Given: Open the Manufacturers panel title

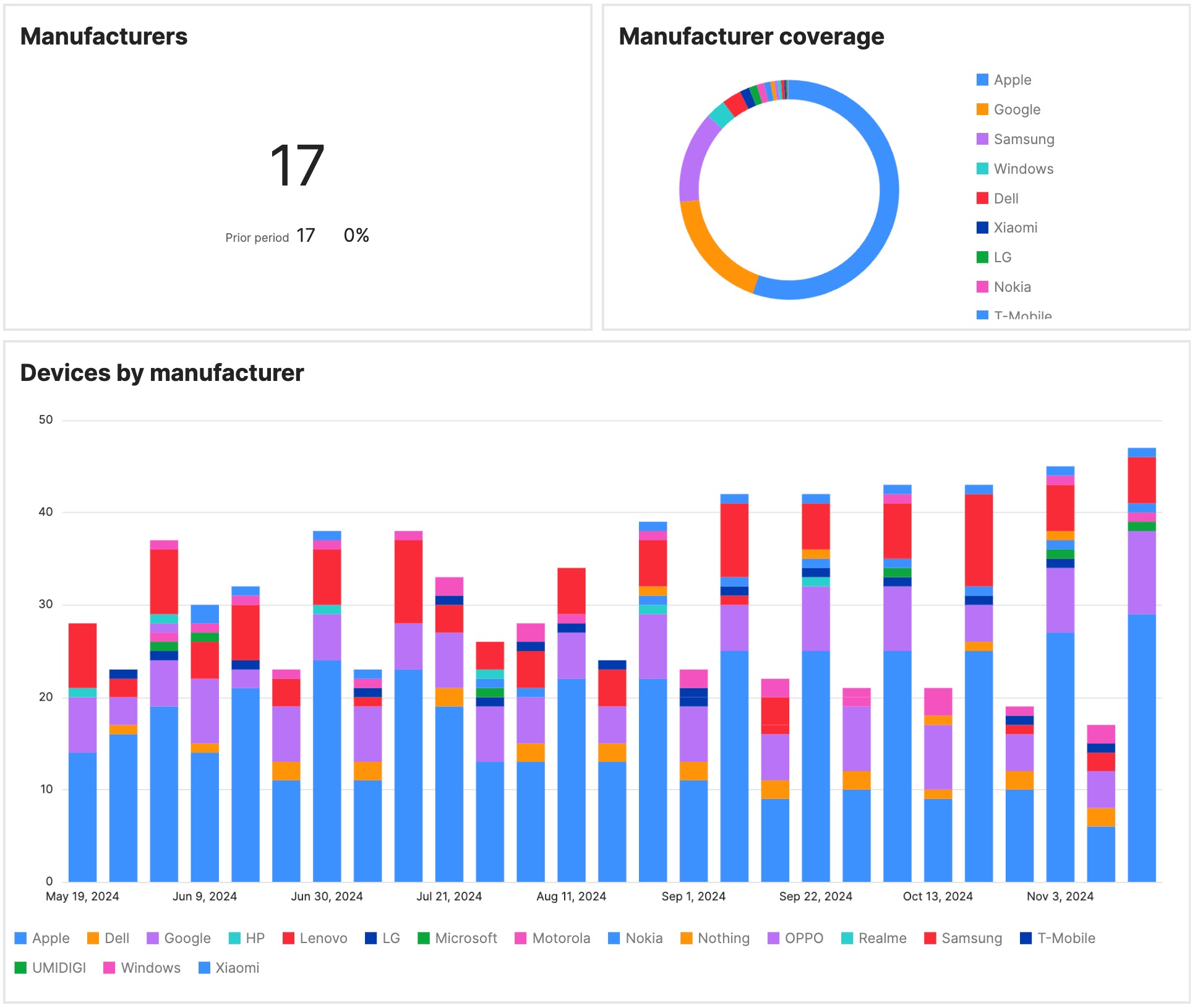Looking at the screenshot, I should 104,36.
